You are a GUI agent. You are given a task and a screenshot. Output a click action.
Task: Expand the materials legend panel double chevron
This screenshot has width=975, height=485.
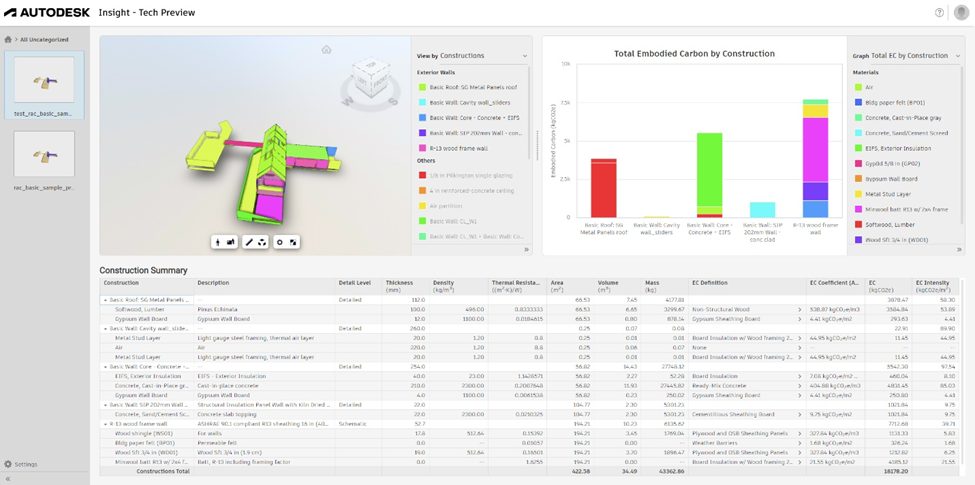coord(961,249)
